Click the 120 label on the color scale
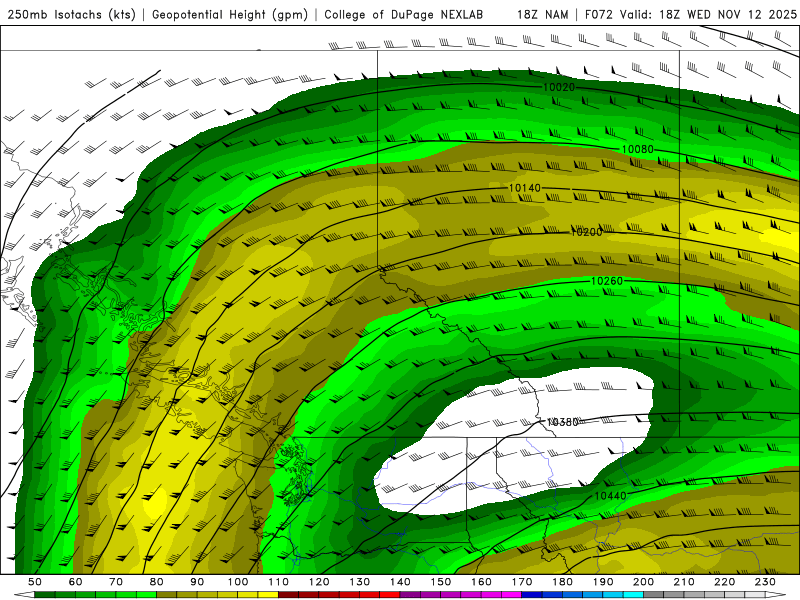The width and height of the screenshot is (800, 600). [x=319, y=582]
